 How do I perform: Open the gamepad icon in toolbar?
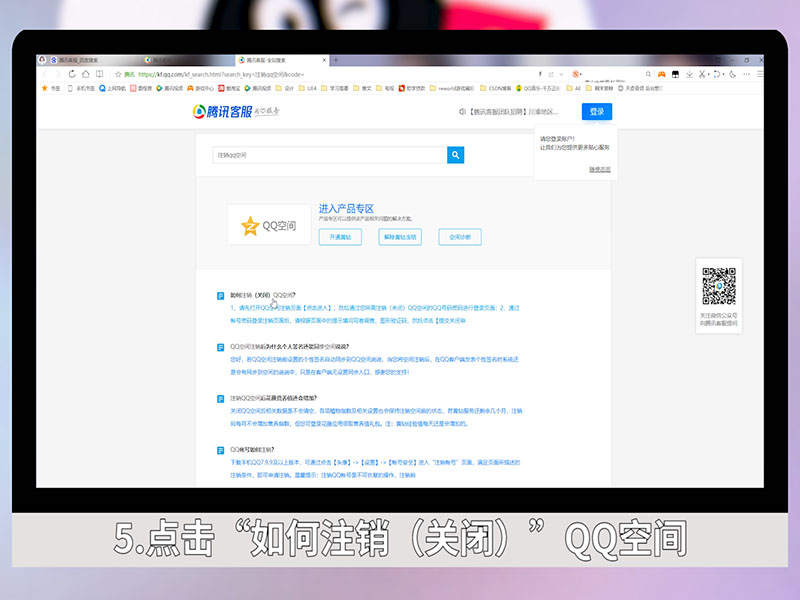(662, 74)
